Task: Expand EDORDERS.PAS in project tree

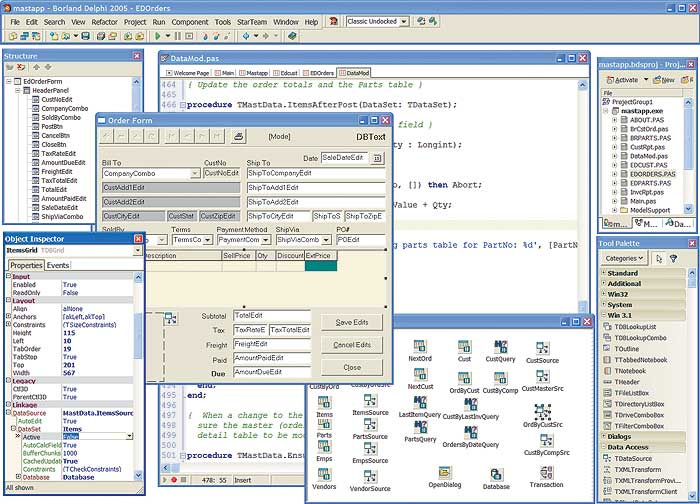Action: pos(615,174)
